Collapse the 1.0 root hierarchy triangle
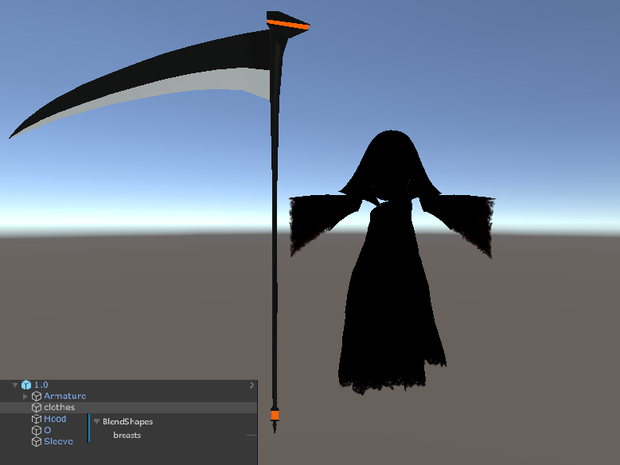The height and width of the screenshot is (465, 620). pyautogui.click(x=15, y=385)
